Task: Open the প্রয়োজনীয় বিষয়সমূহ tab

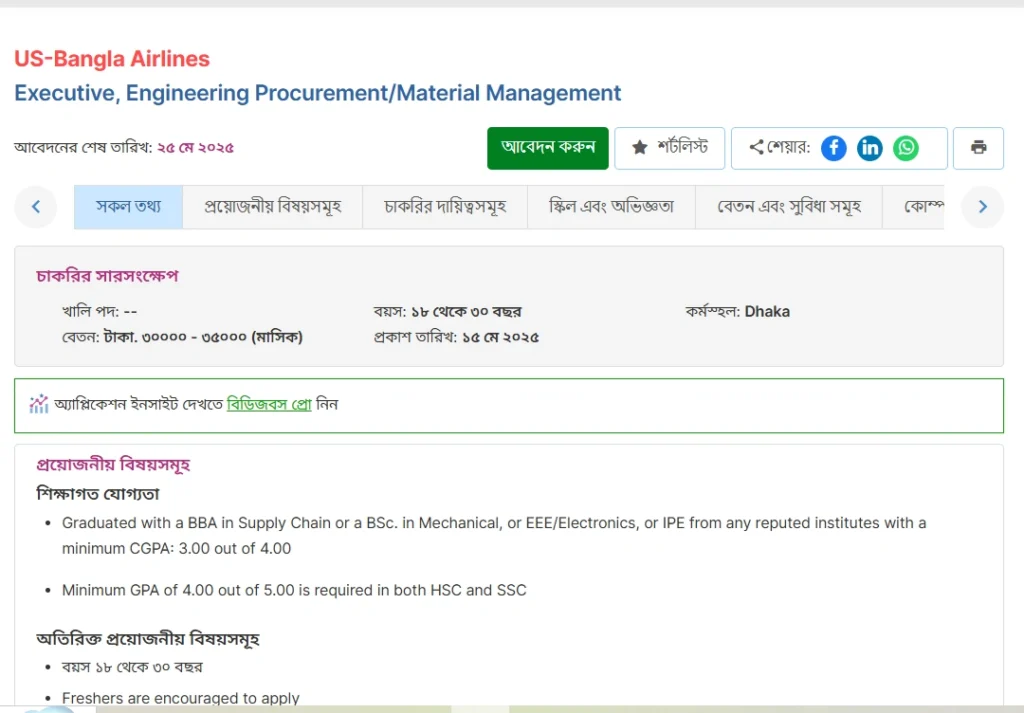Action: 273,207
